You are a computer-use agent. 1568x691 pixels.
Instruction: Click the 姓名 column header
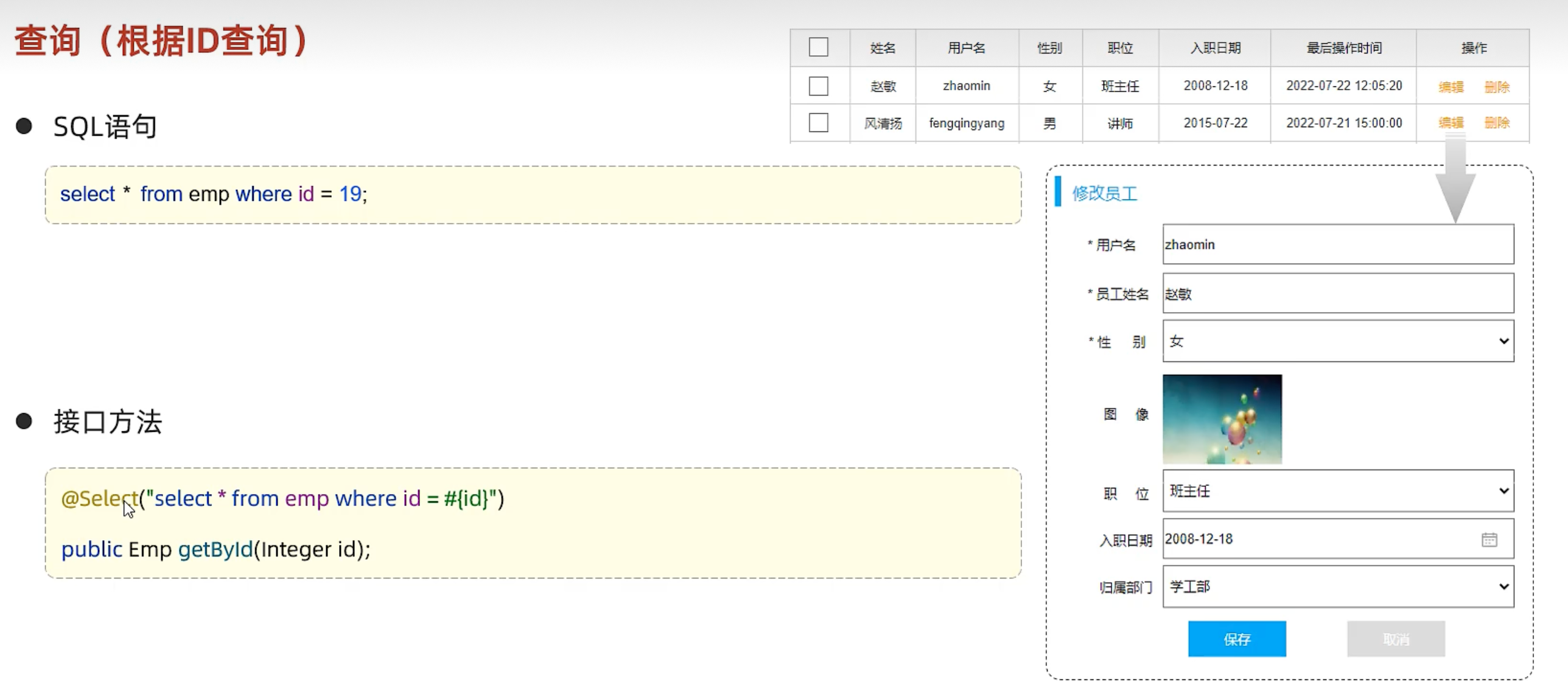coord(882,48)
